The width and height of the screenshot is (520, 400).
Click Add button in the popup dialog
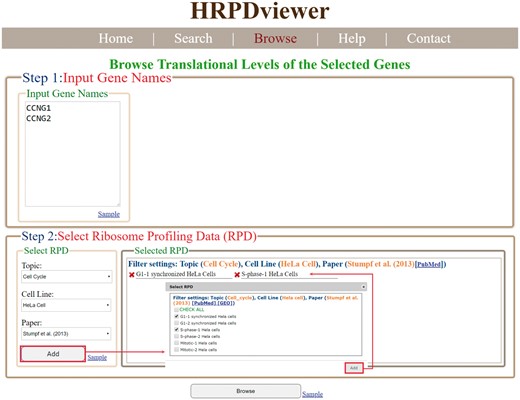point(354,368)
